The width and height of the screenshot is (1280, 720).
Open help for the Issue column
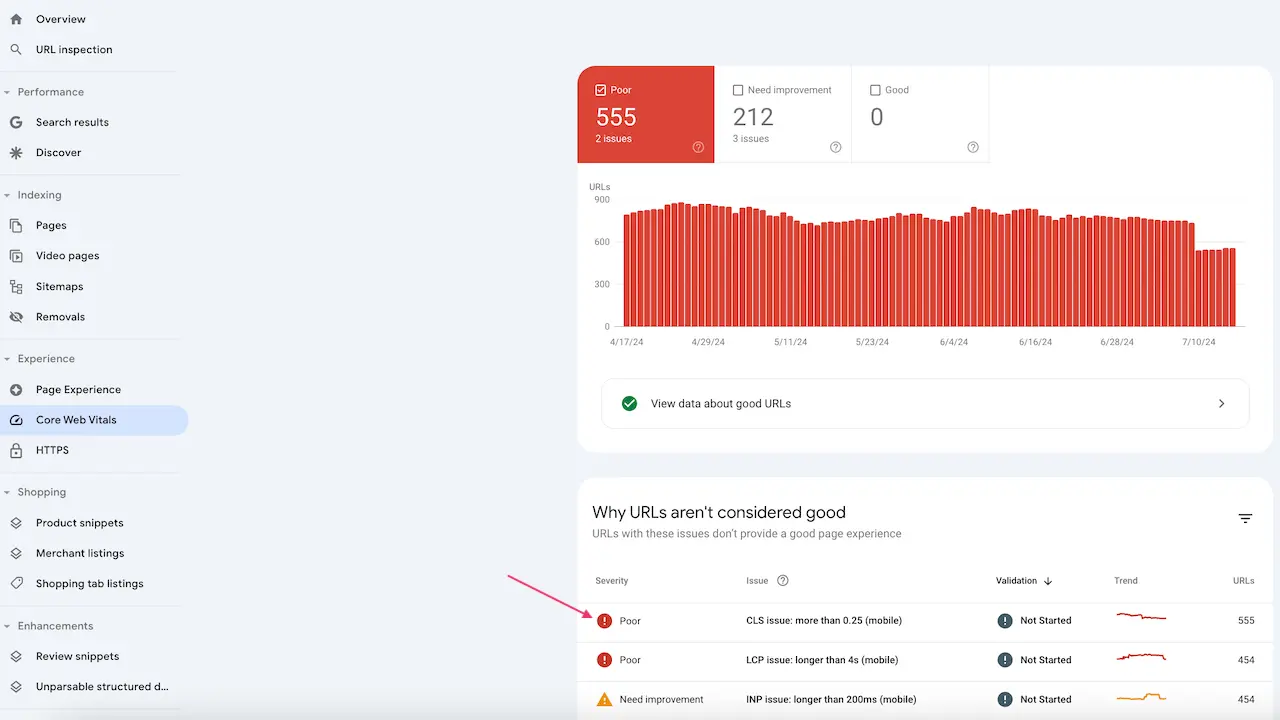click(x=781, y=580)
